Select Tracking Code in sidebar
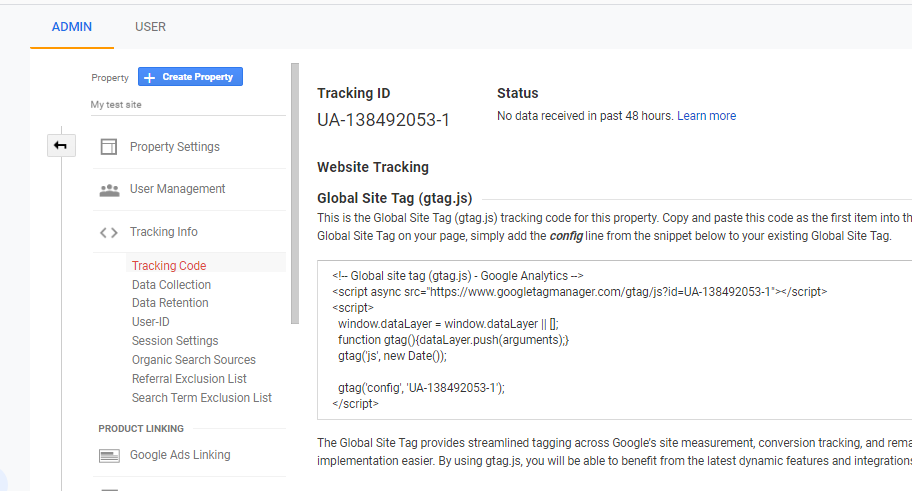 coord(169,265)
